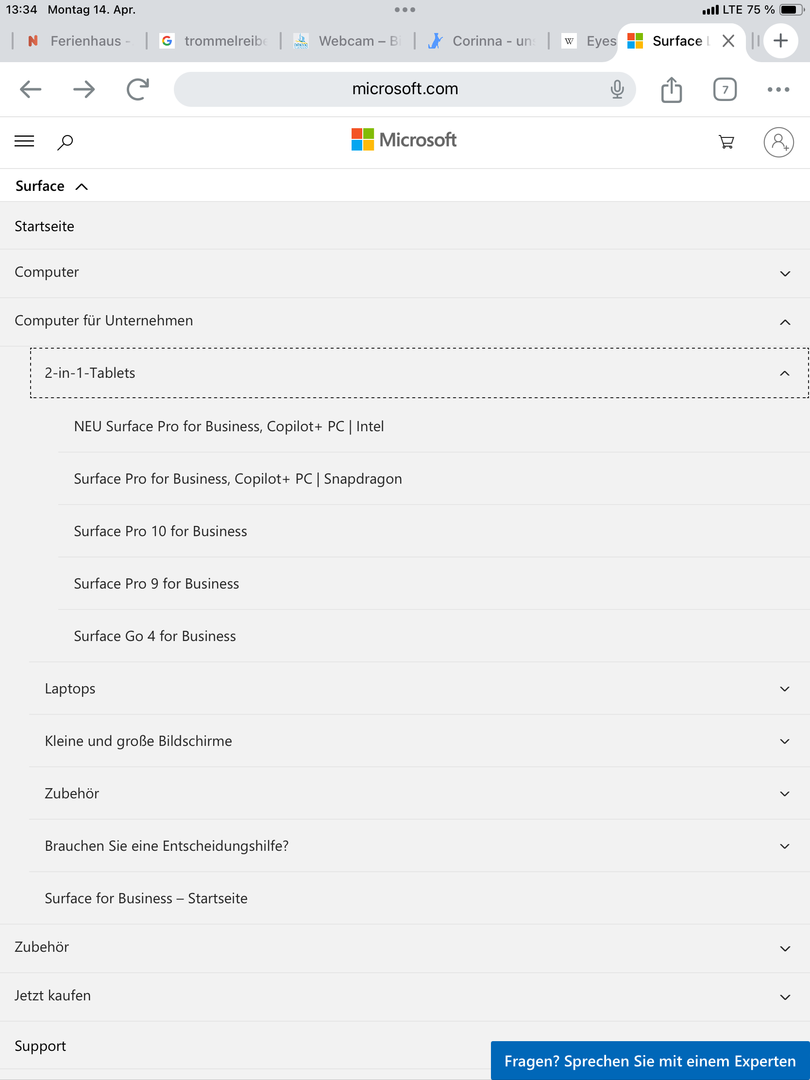Image resolution: width=810 pixels, height=1080 pixels.
Task: Open the account sign-in profile icon
Action: [778, 142]
